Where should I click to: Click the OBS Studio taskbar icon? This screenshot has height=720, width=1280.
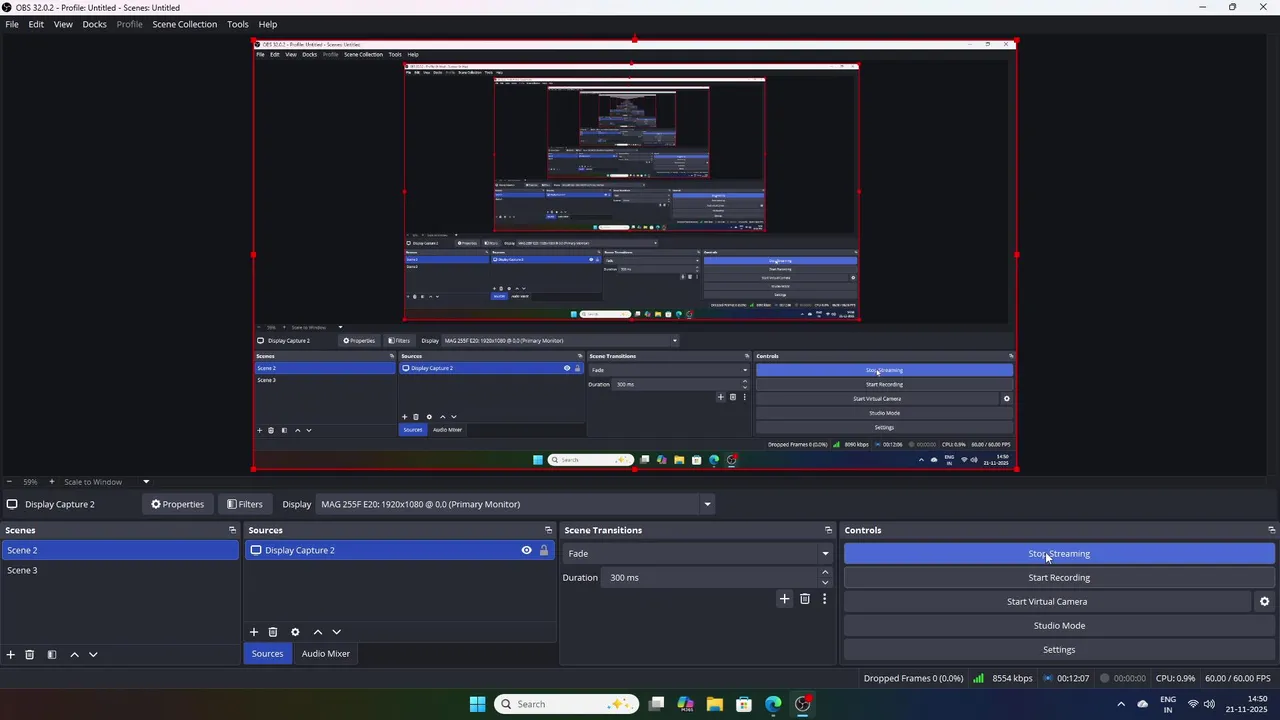click(x=802, y=704)
